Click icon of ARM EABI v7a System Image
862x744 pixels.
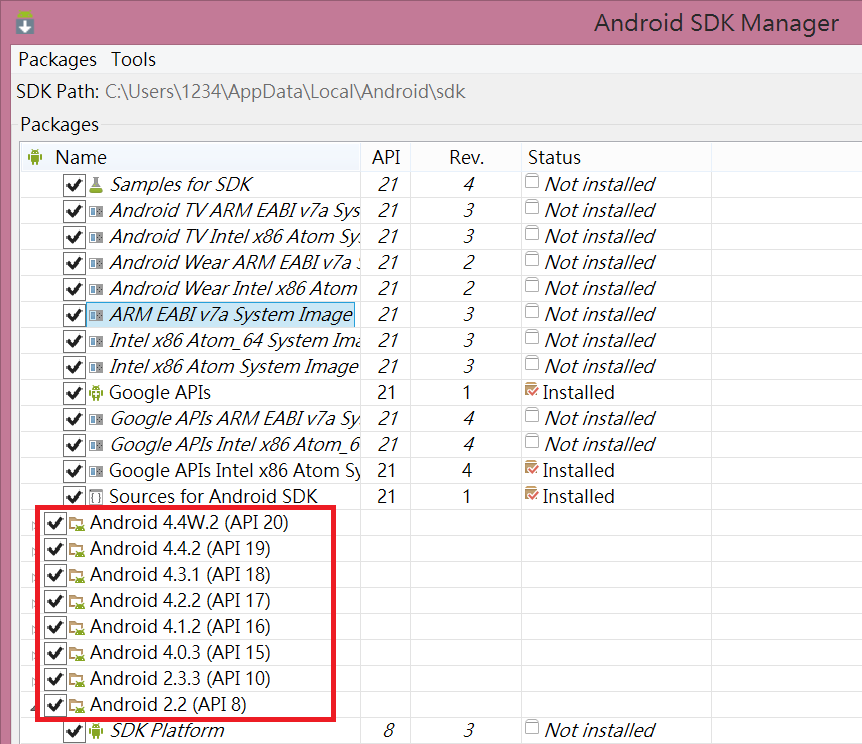click(x=96, y=315)
